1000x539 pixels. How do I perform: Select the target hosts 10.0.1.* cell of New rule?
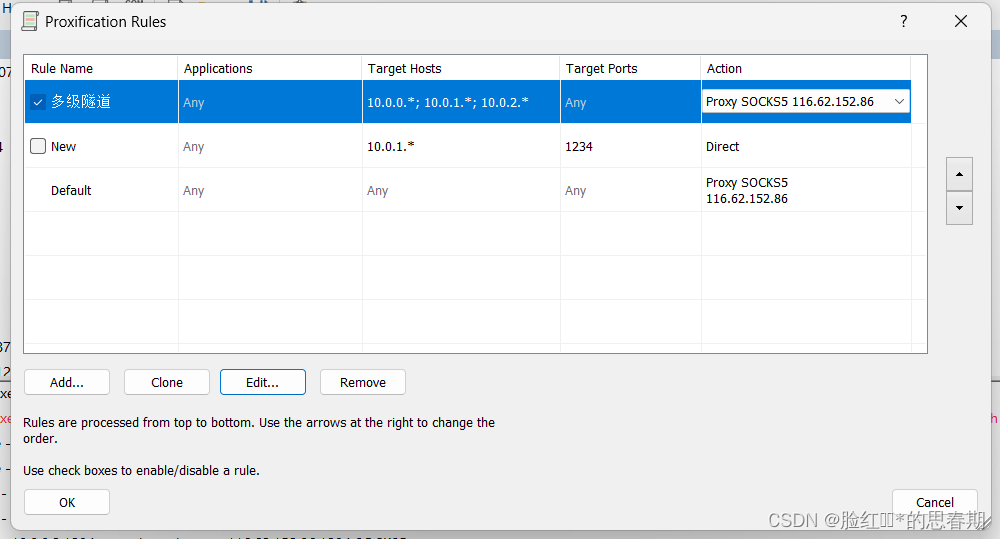(391, 146)
